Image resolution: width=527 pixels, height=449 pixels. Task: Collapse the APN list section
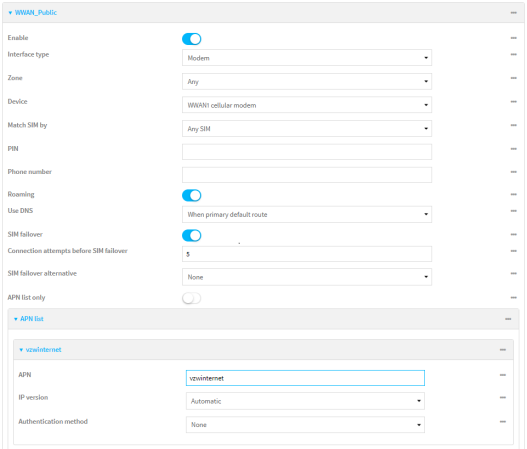29,319
